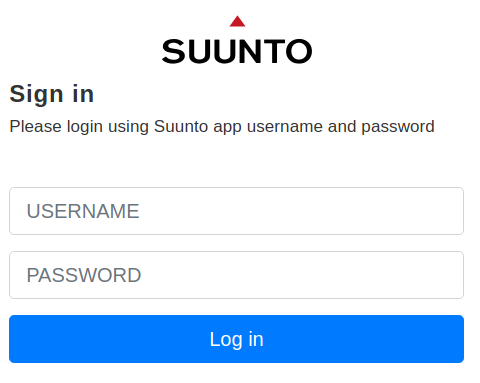The width and height of the screenshot is (480, 383).
Task: Select the field labeled PASSWORD
Action: (236, 275)
